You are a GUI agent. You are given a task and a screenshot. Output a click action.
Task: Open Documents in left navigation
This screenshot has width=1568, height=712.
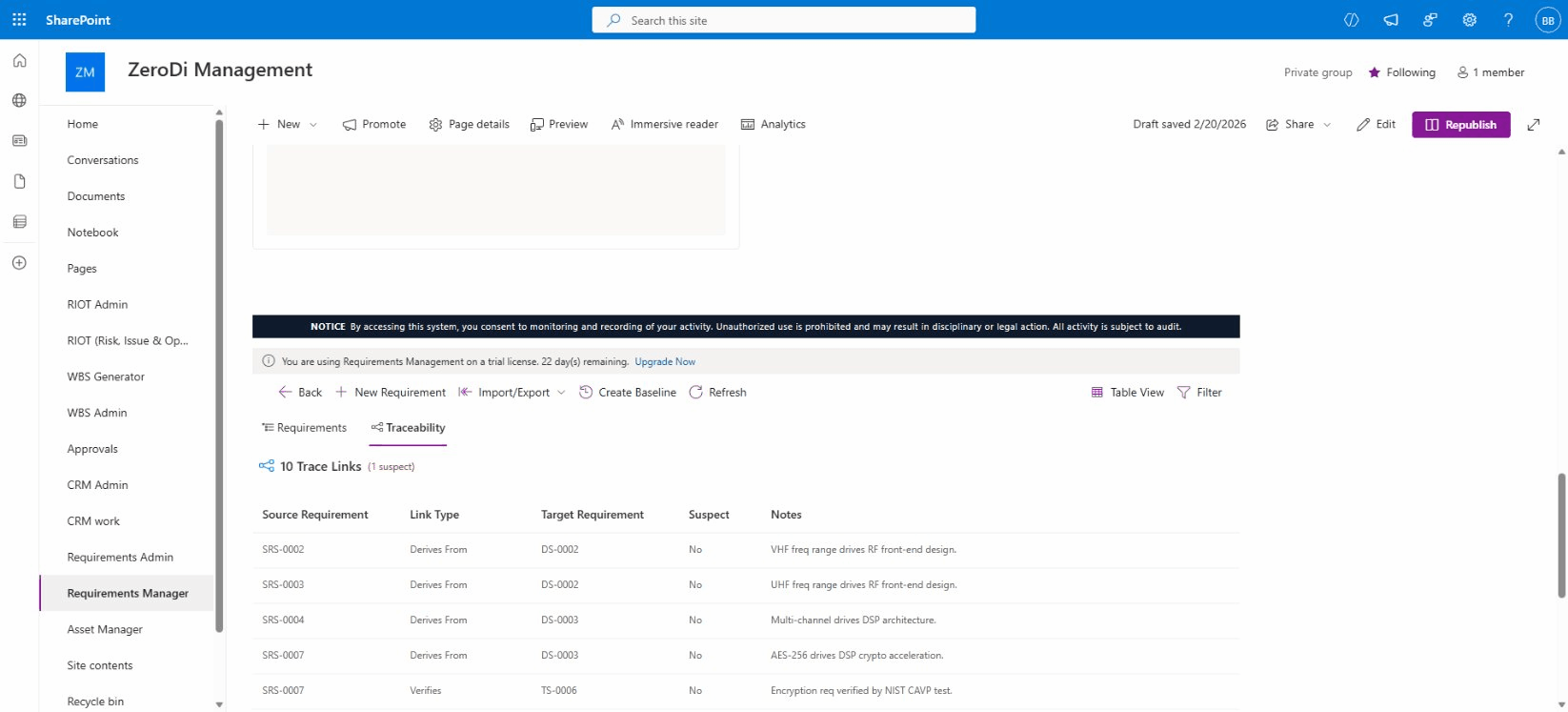[96, 196]
